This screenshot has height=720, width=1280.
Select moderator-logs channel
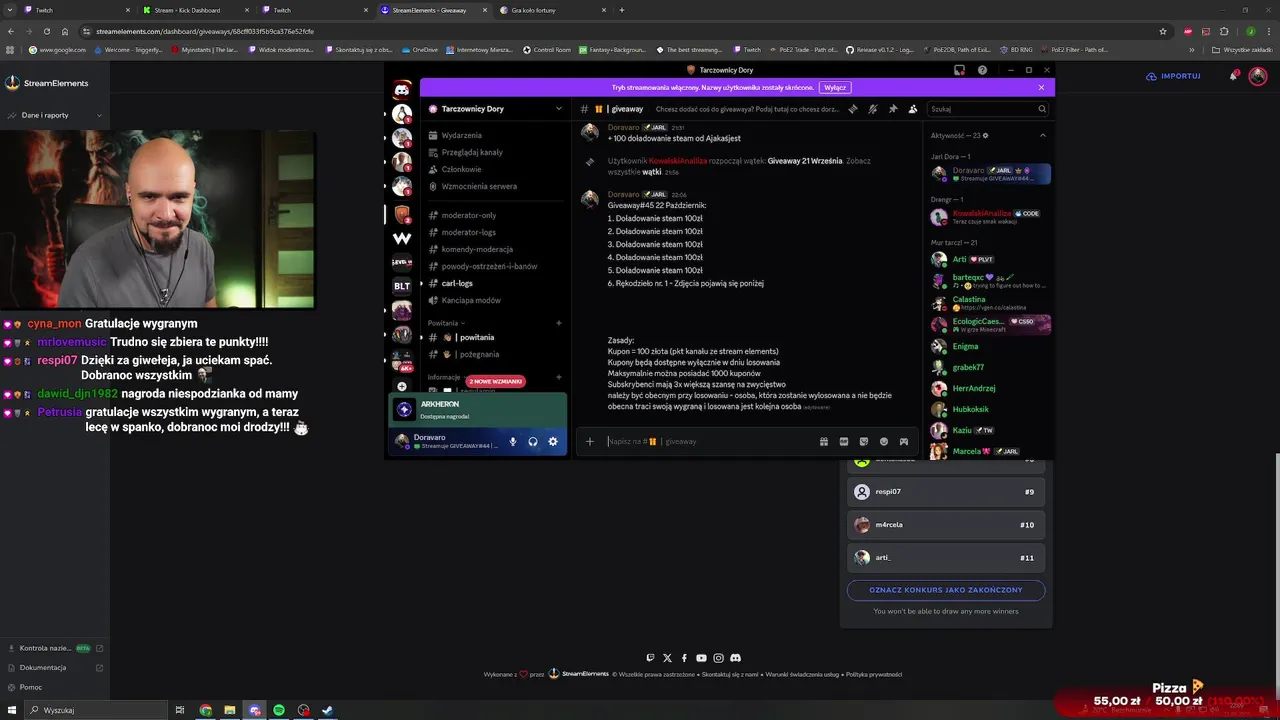(494, 232)
